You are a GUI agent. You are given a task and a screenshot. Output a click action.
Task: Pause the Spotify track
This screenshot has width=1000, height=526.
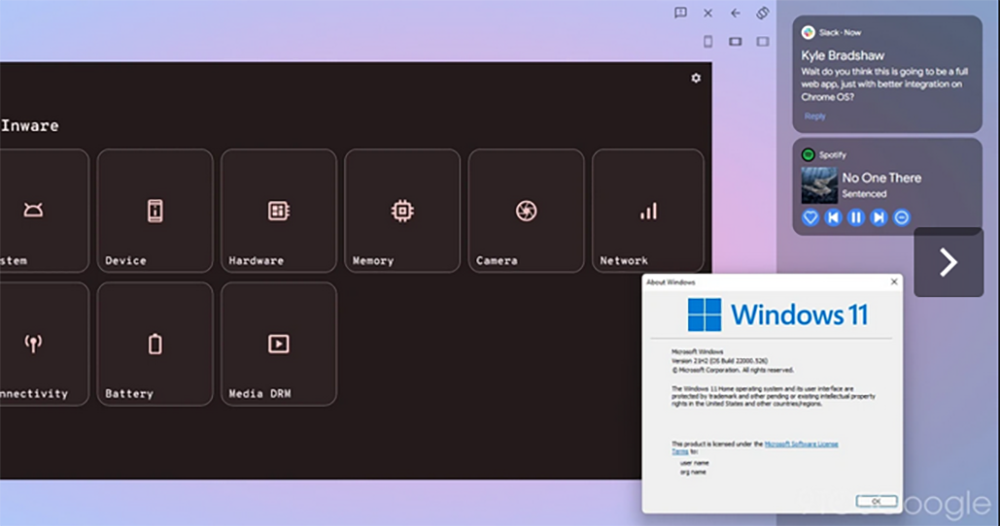[856, 217]
